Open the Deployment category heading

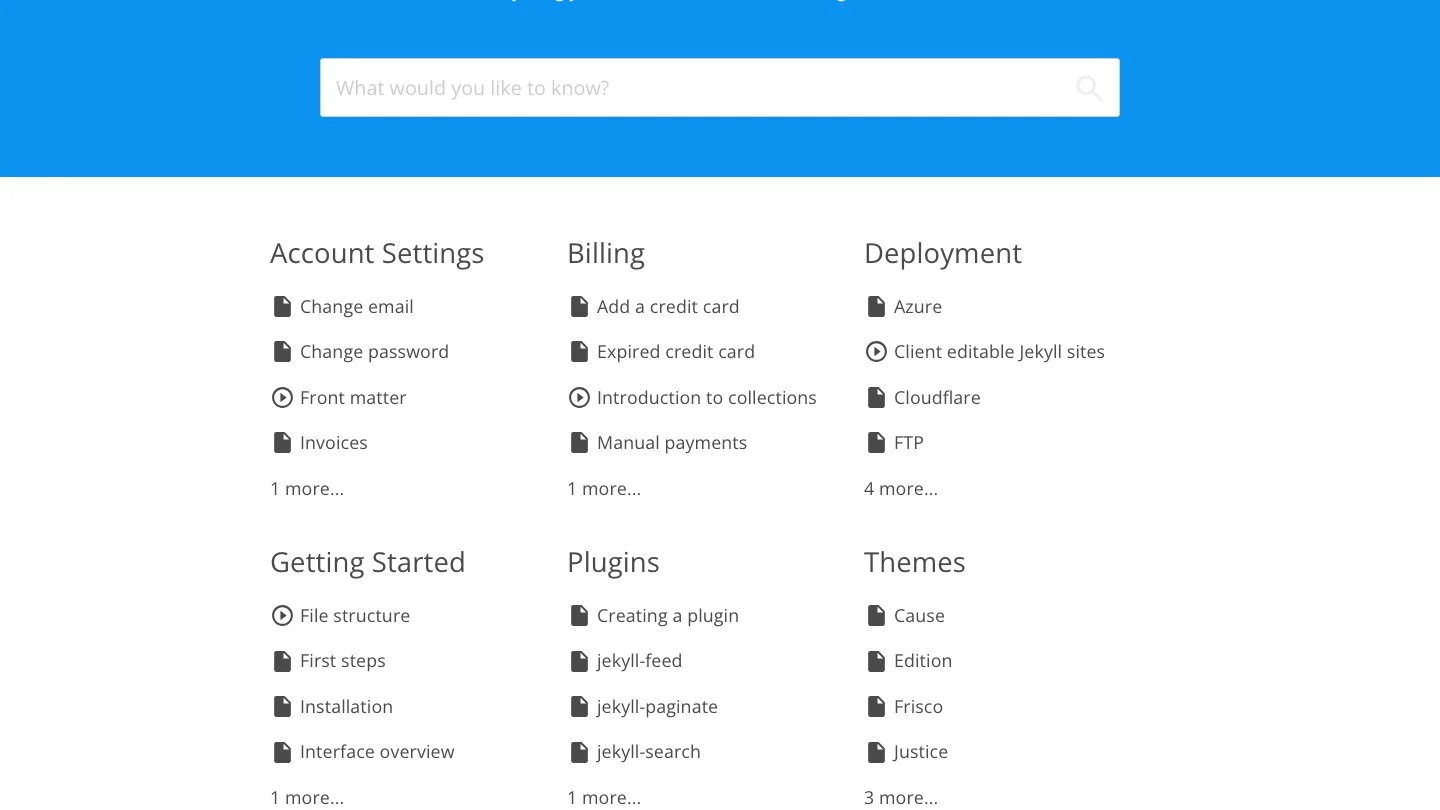[x=943, y=254]
